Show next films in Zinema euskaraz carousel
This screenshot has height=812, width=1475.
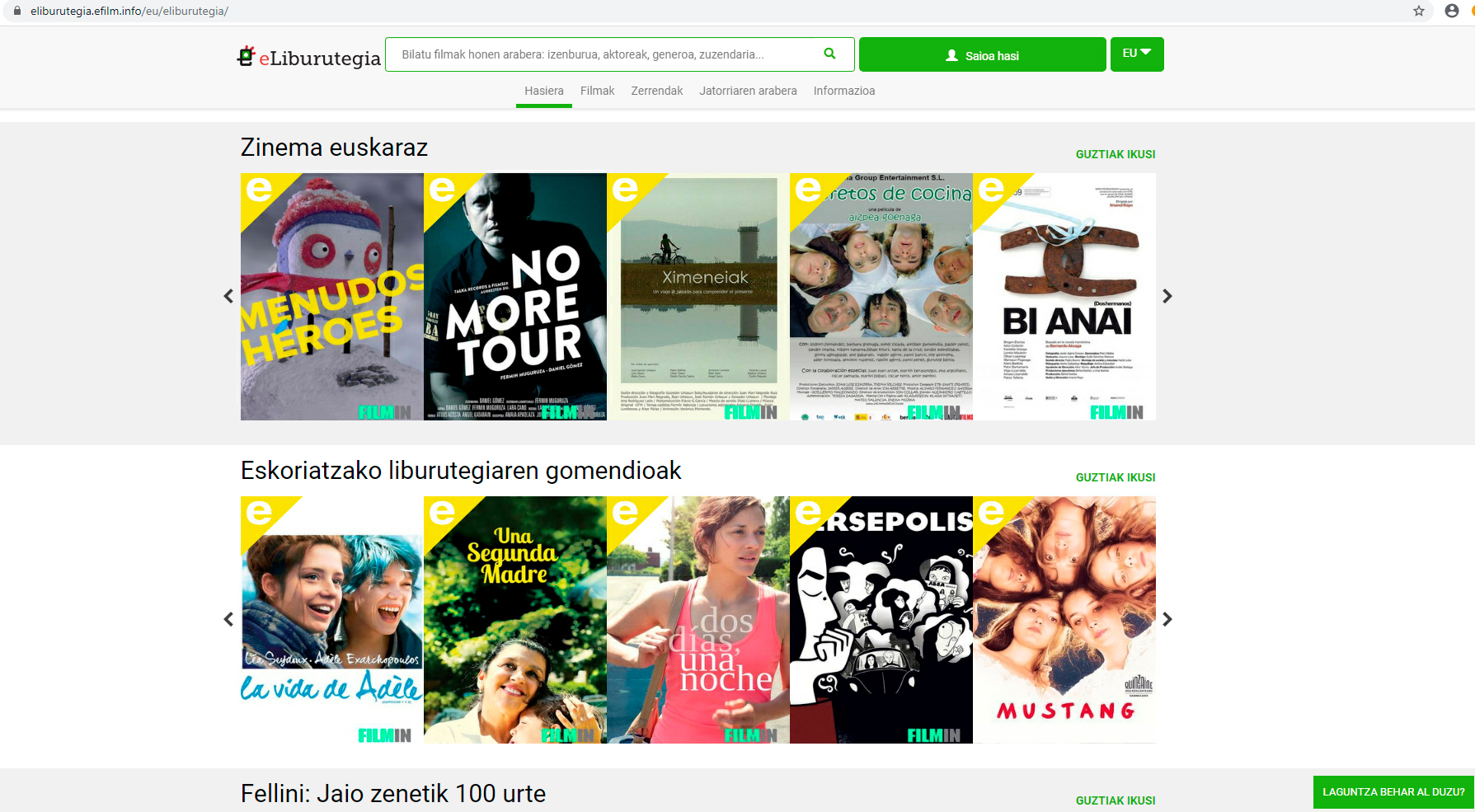[1167, 296]
